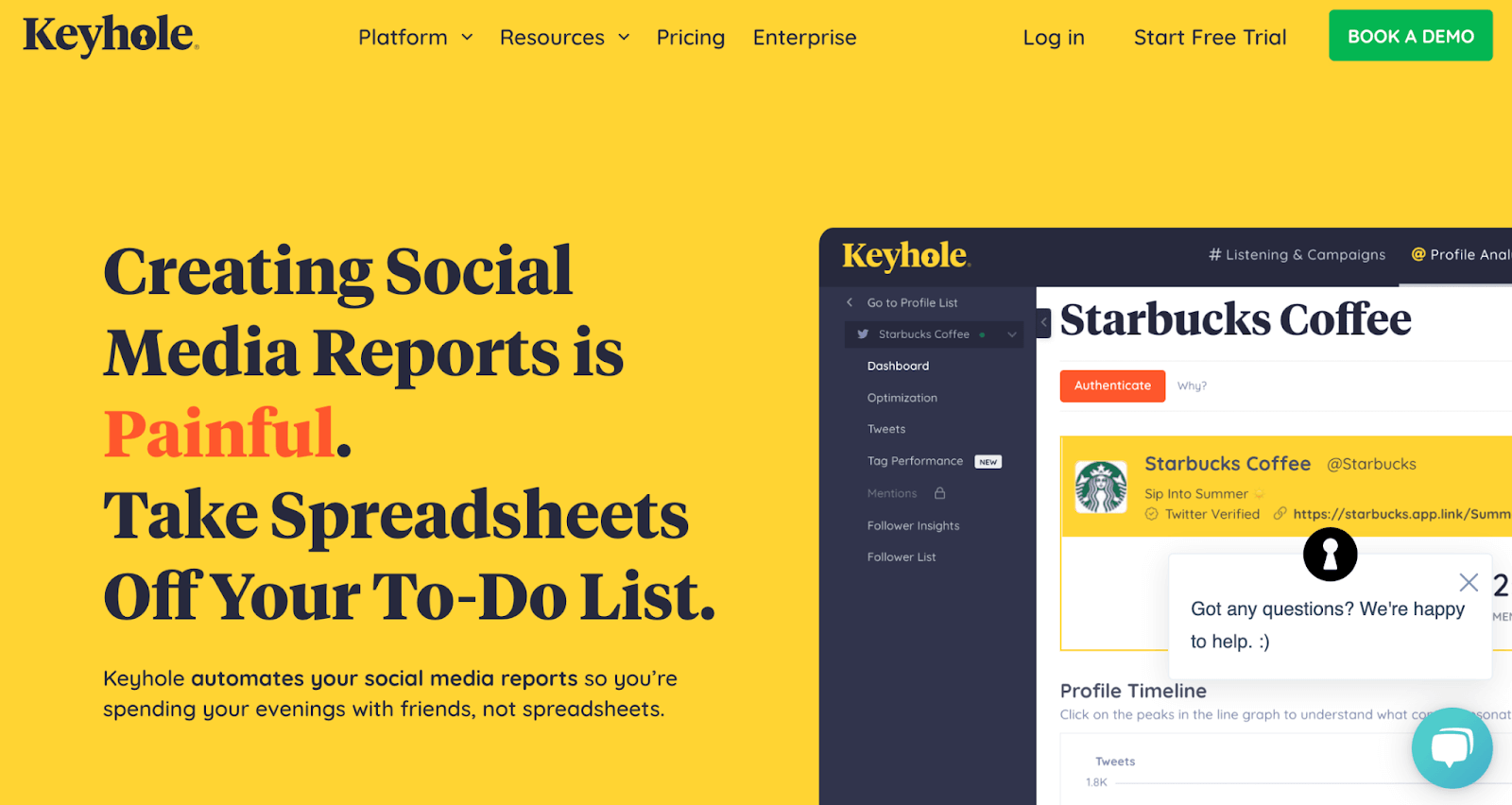The image size is (1512, 805).
Task: Click the Tweets chart label
Action: coord(1115,762)
